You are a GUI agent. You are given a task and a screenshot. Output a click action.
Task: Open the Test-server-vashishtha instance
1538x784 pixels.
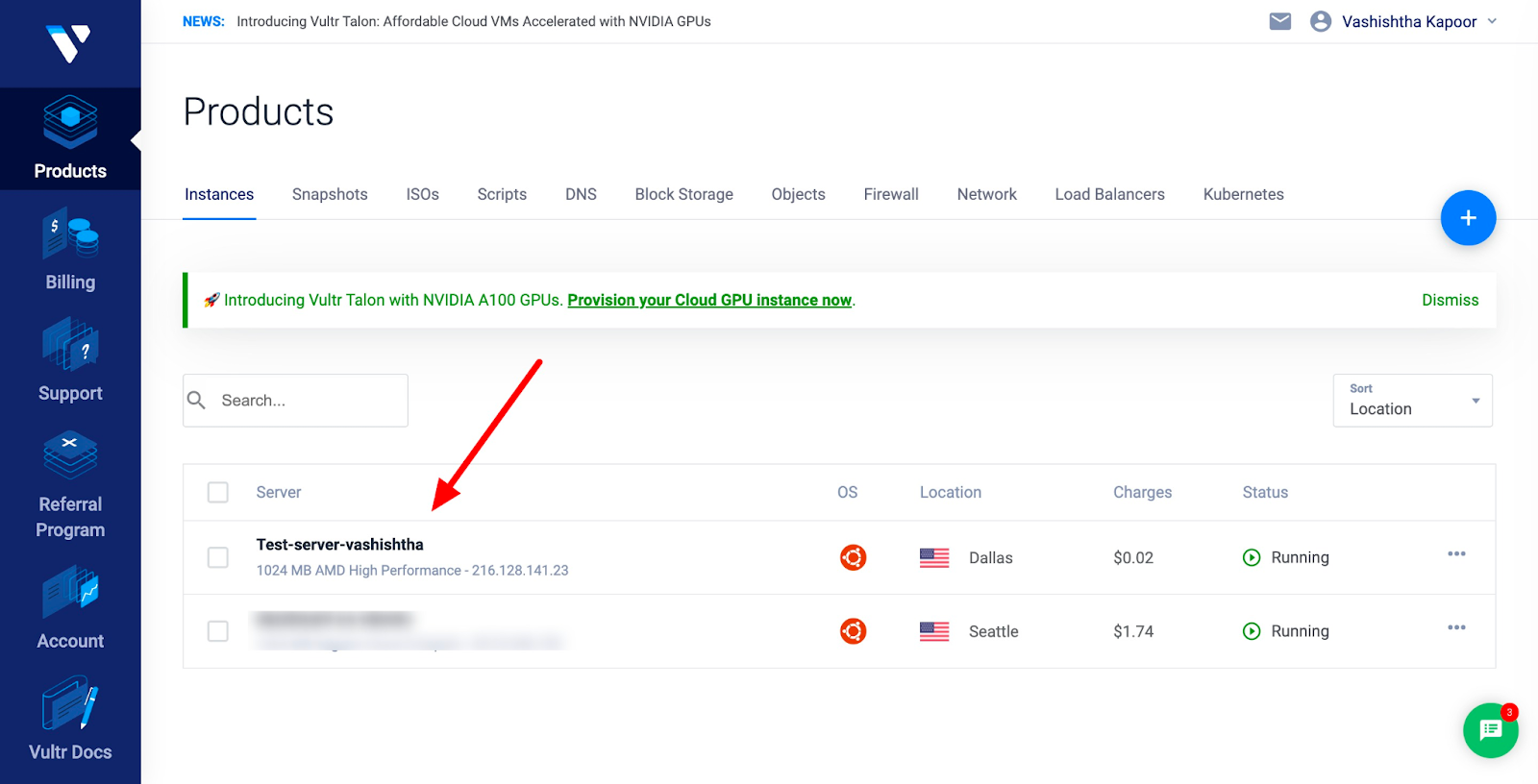[339, 545]
